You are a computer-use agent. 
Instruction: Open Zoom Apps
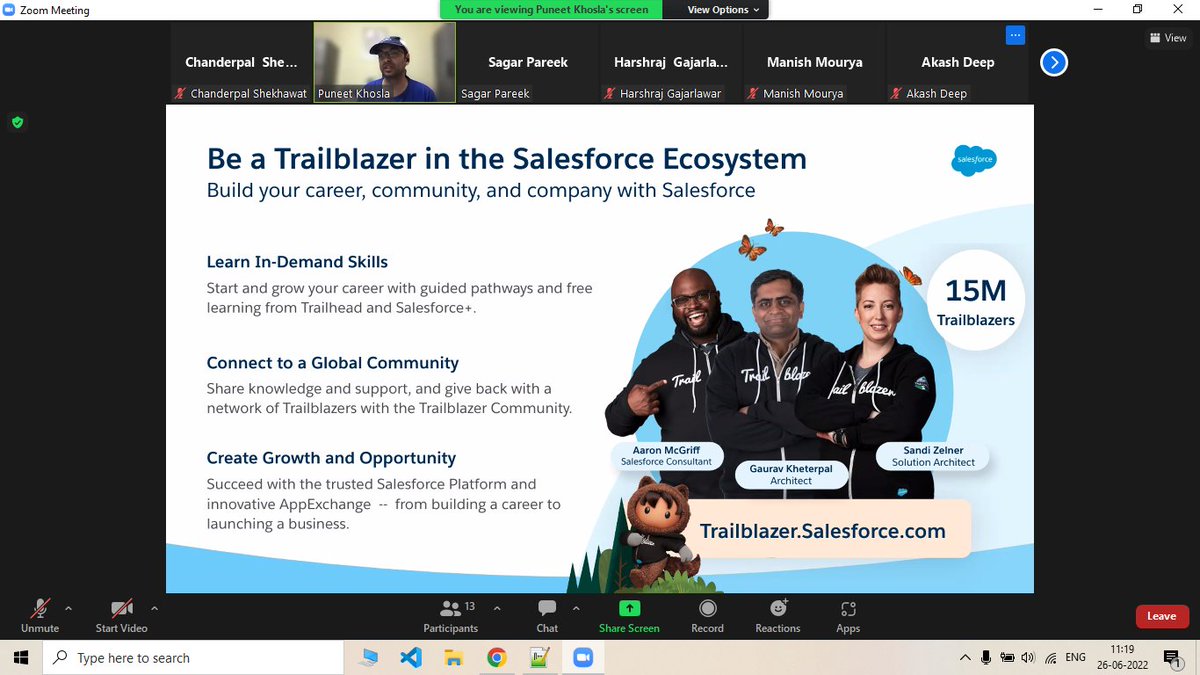(848, 615)
